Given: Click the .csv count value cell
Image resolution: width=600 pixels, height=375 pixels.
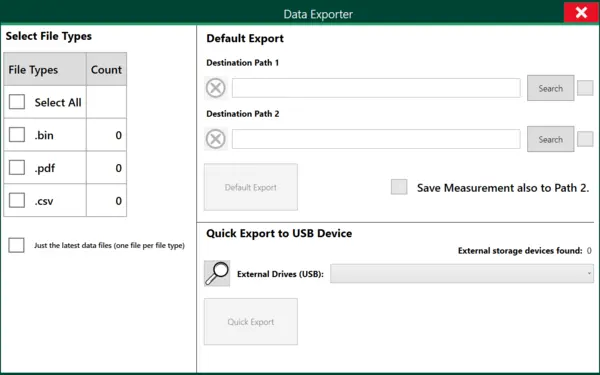Looking at the screenshot, I should coord(106,201).
